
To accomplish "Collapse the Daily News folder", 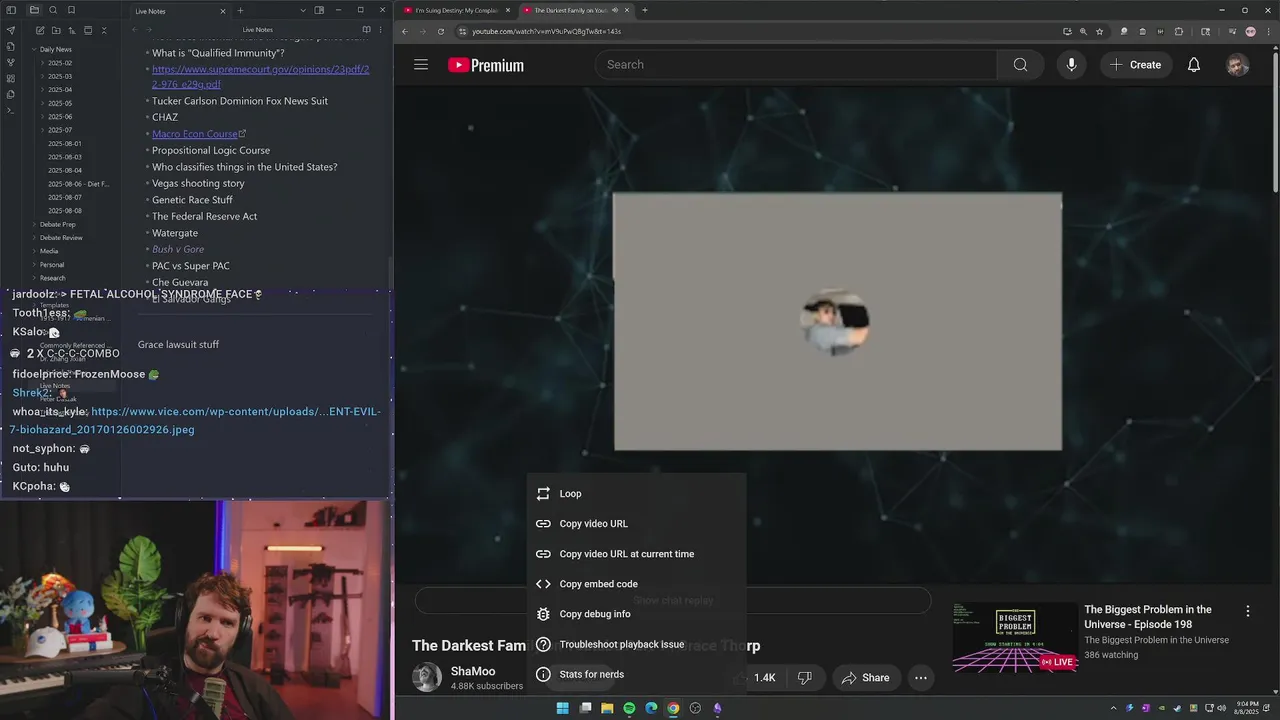I will (x=54, y=49).
